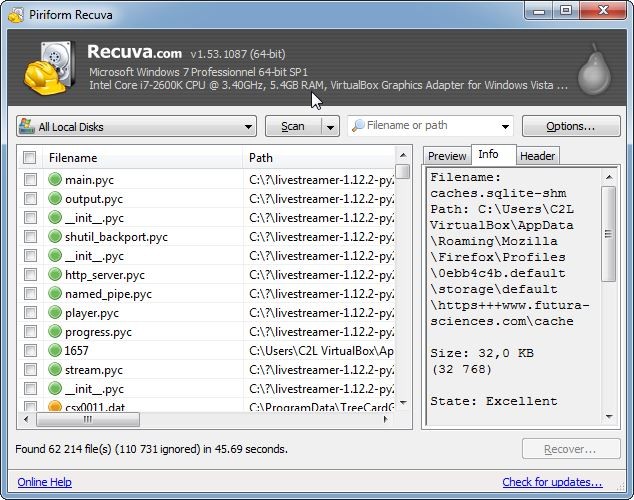Open the Options dialog

coord(571,126)
